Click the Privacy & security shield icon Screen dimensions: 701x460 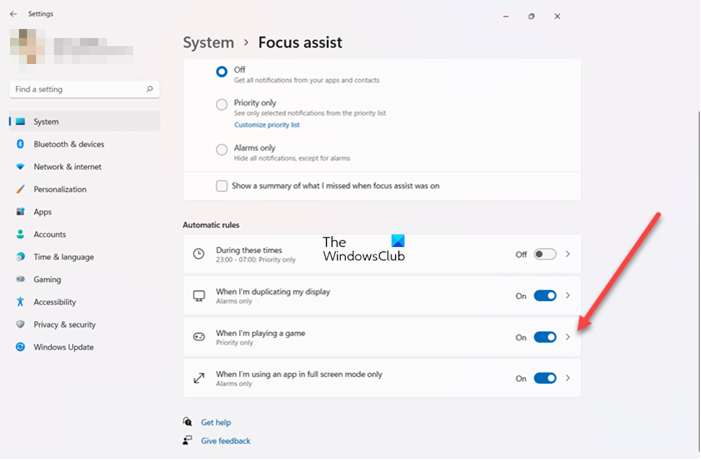(x=20, y=325)
